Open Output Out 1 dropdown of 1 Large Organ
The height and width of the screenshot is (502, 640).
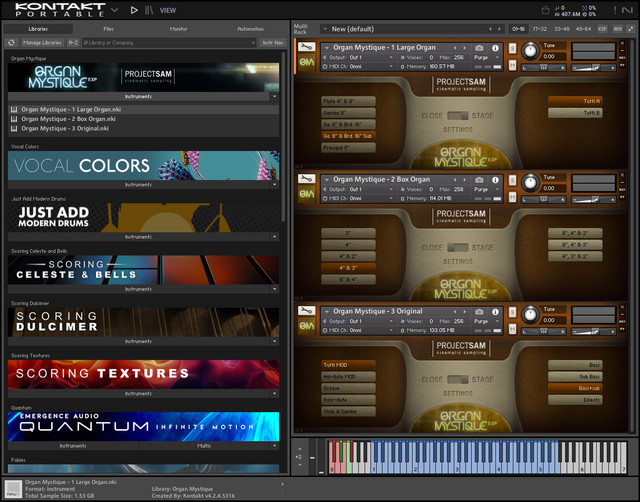tap(391, 58)
